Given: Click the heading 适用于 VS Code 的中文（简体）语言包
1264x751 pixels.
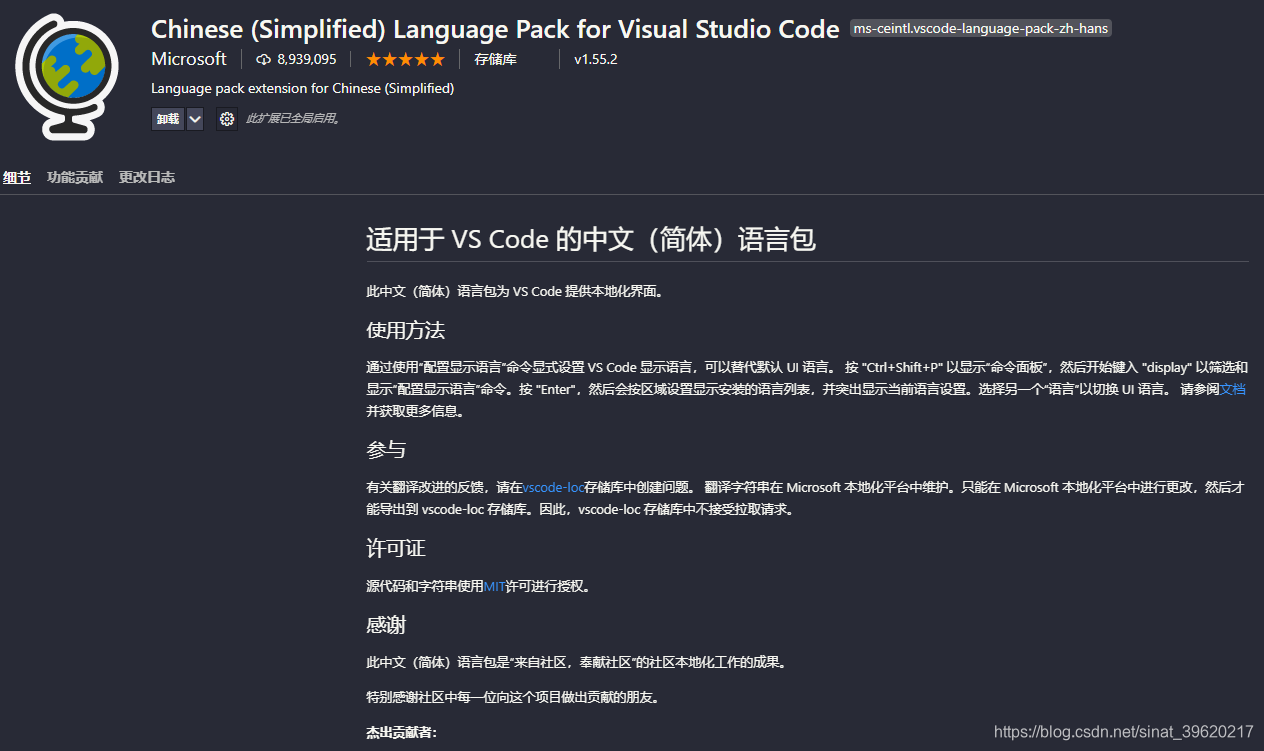Looking at the screenshot, I should (591, 240).
